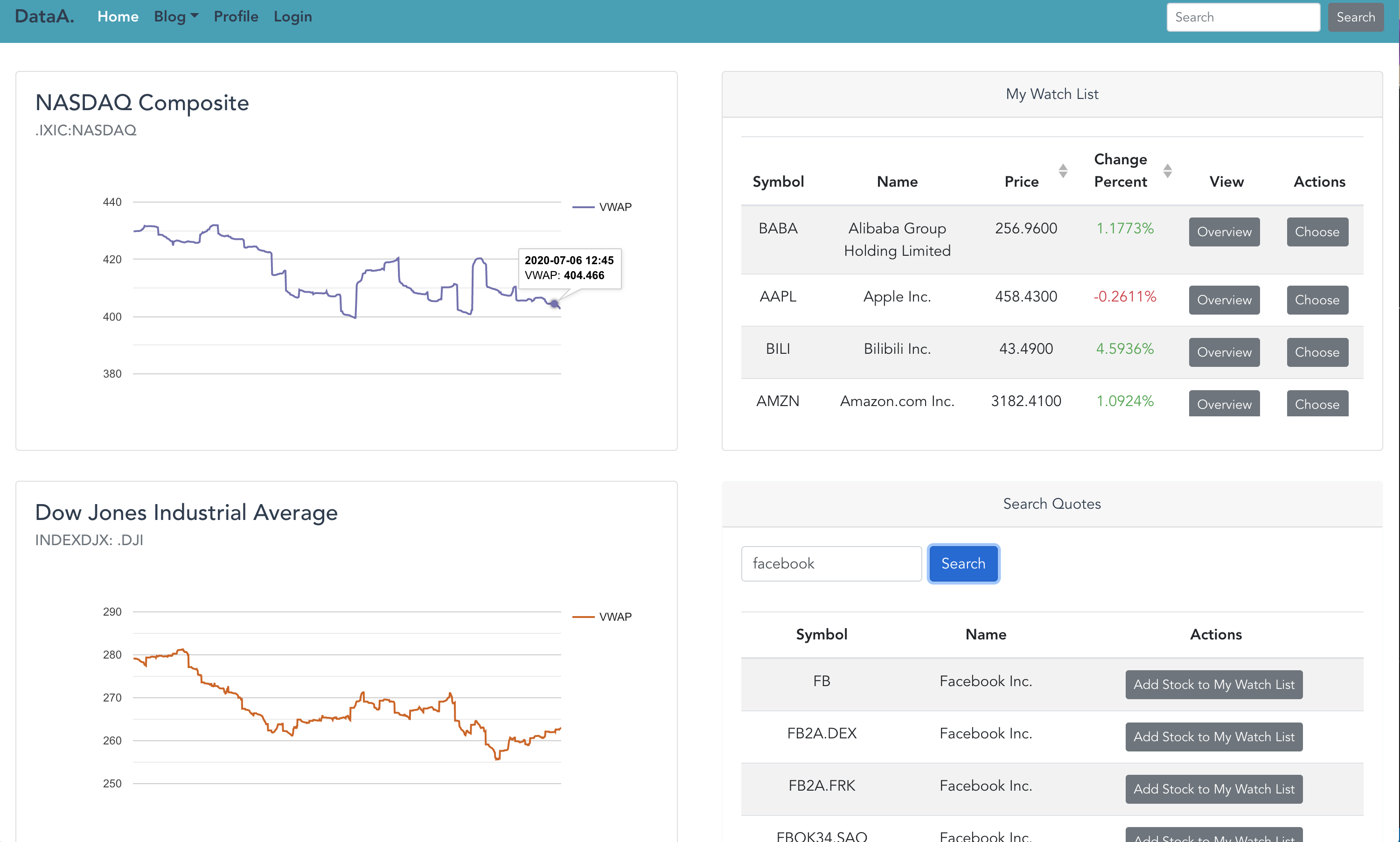Click the 1.1773% change value
Image resolution: width=1400 pixels, height=842 pixels.
1125,228
